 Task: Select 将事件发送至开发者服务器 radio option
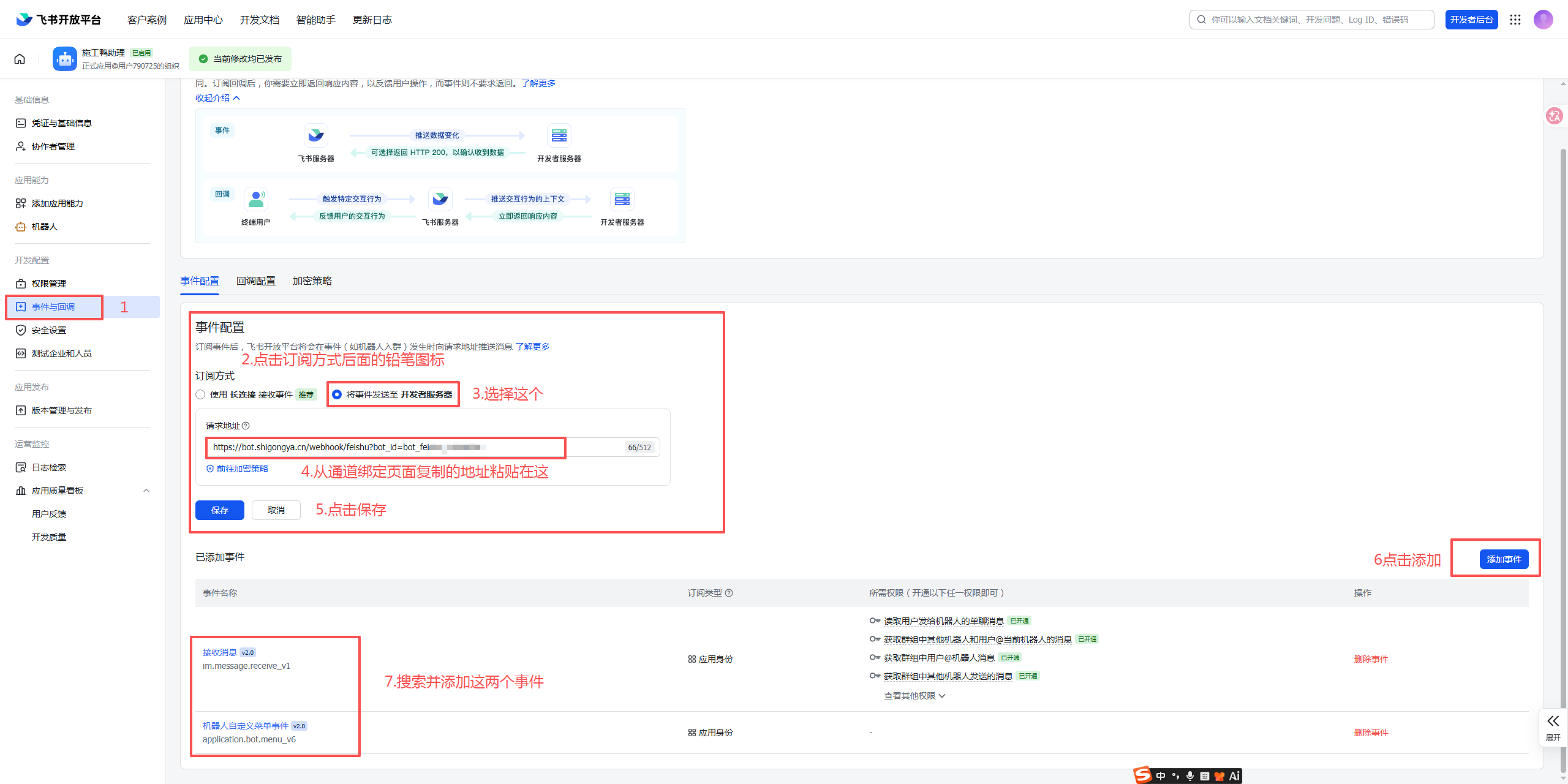point(336,394)
